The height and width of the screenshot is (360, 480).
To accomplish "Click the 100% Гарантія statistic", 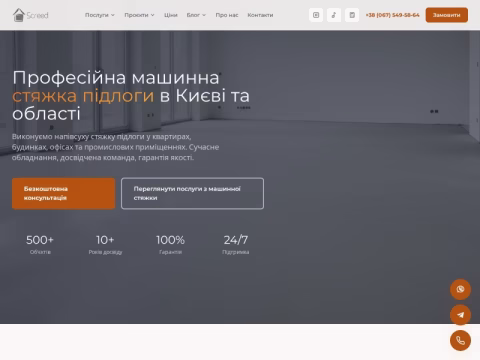I will 170,244.
